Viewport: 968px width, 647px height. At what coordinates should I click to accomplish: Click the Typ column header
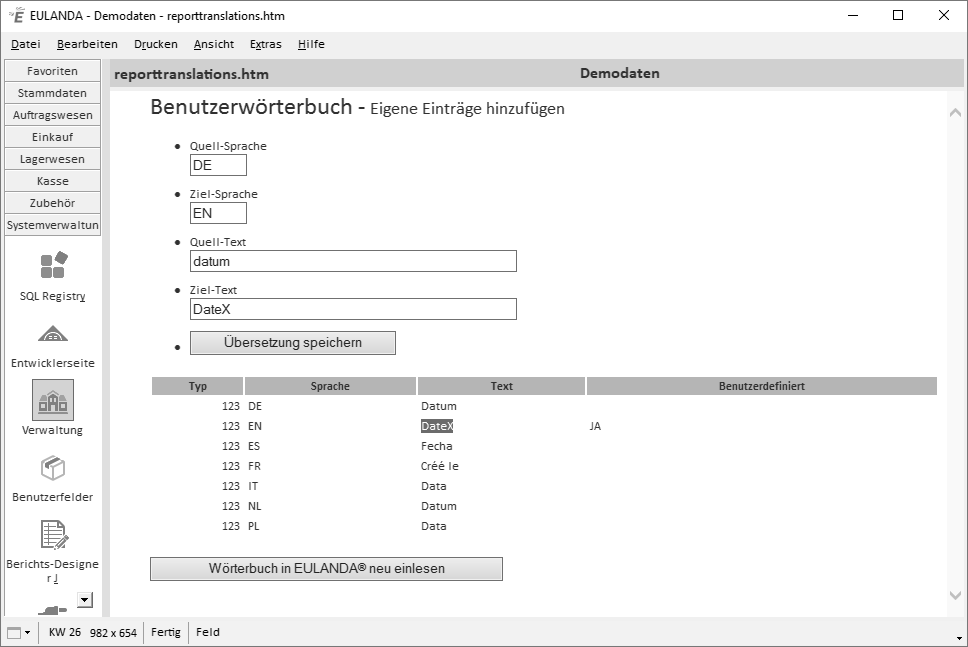click(x=198, y=386)
